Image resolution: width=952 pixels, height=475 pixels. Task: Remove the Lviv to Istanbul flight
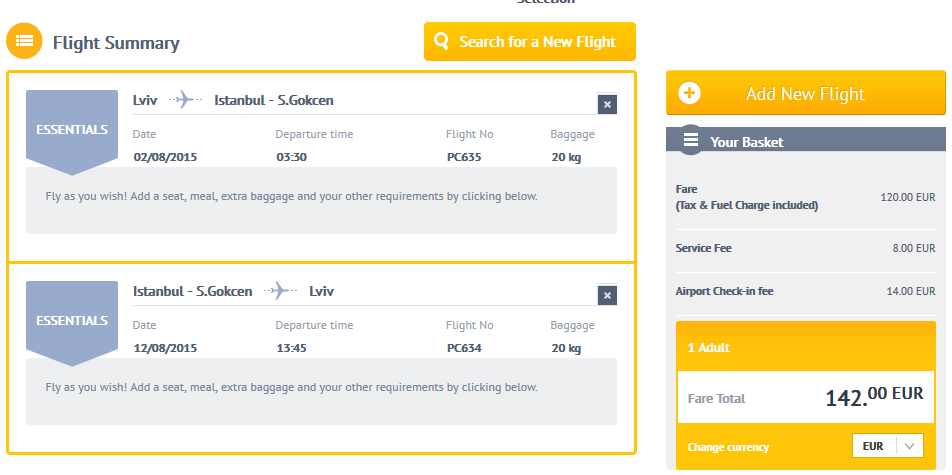click(607, 104)
